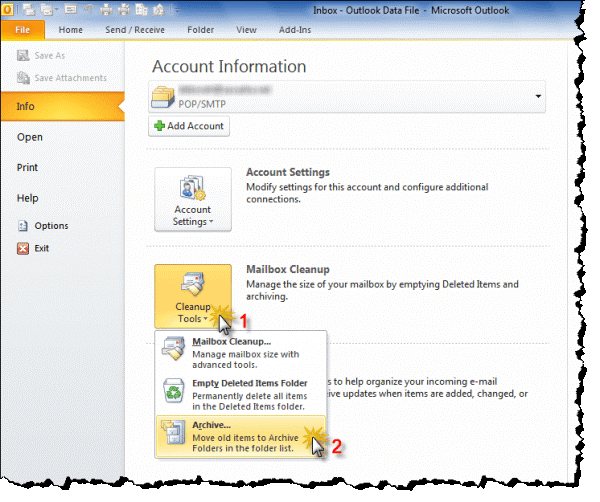Switch to the Folder ribbon tab
This screenshot has width=600, height=502.
201,30
